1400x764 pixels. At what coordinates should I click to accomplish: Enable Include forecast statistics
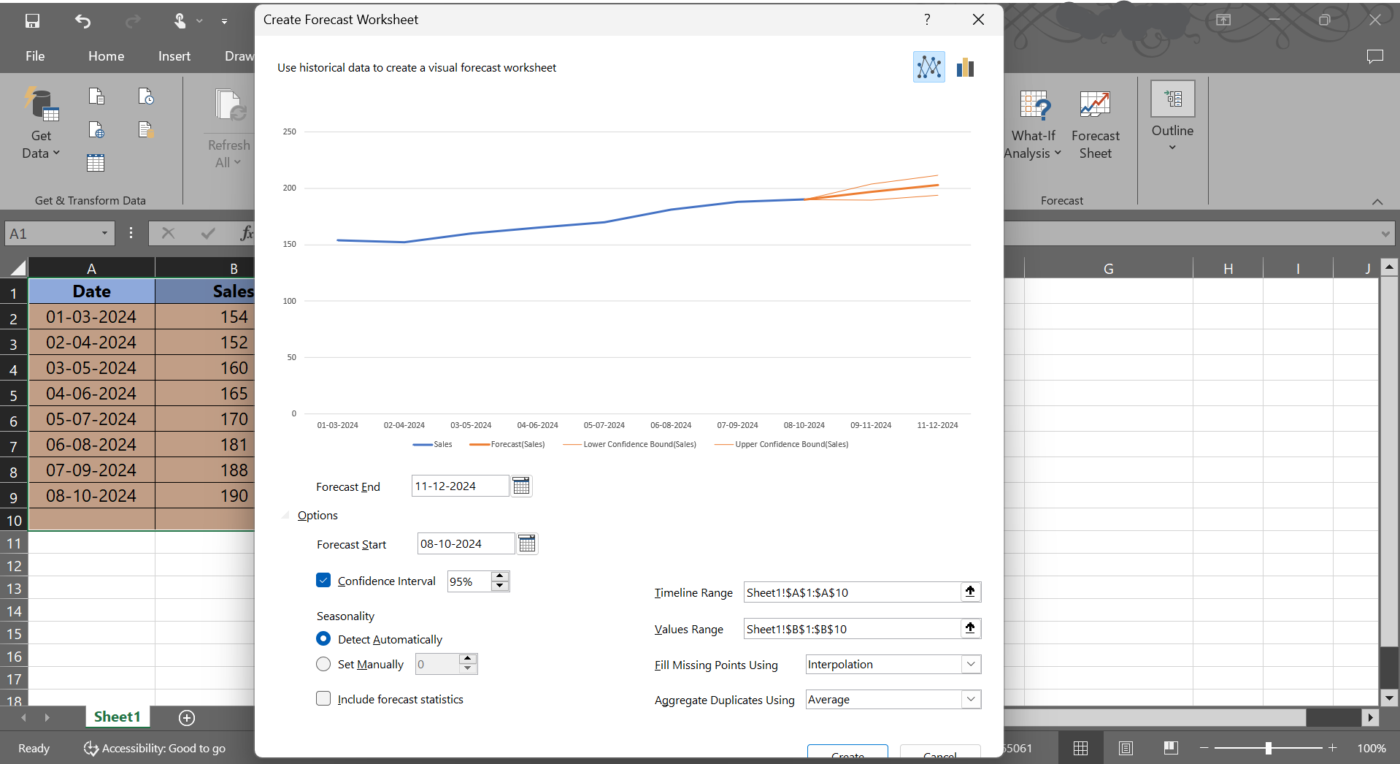pyautogui.click(x=323, y=699)
